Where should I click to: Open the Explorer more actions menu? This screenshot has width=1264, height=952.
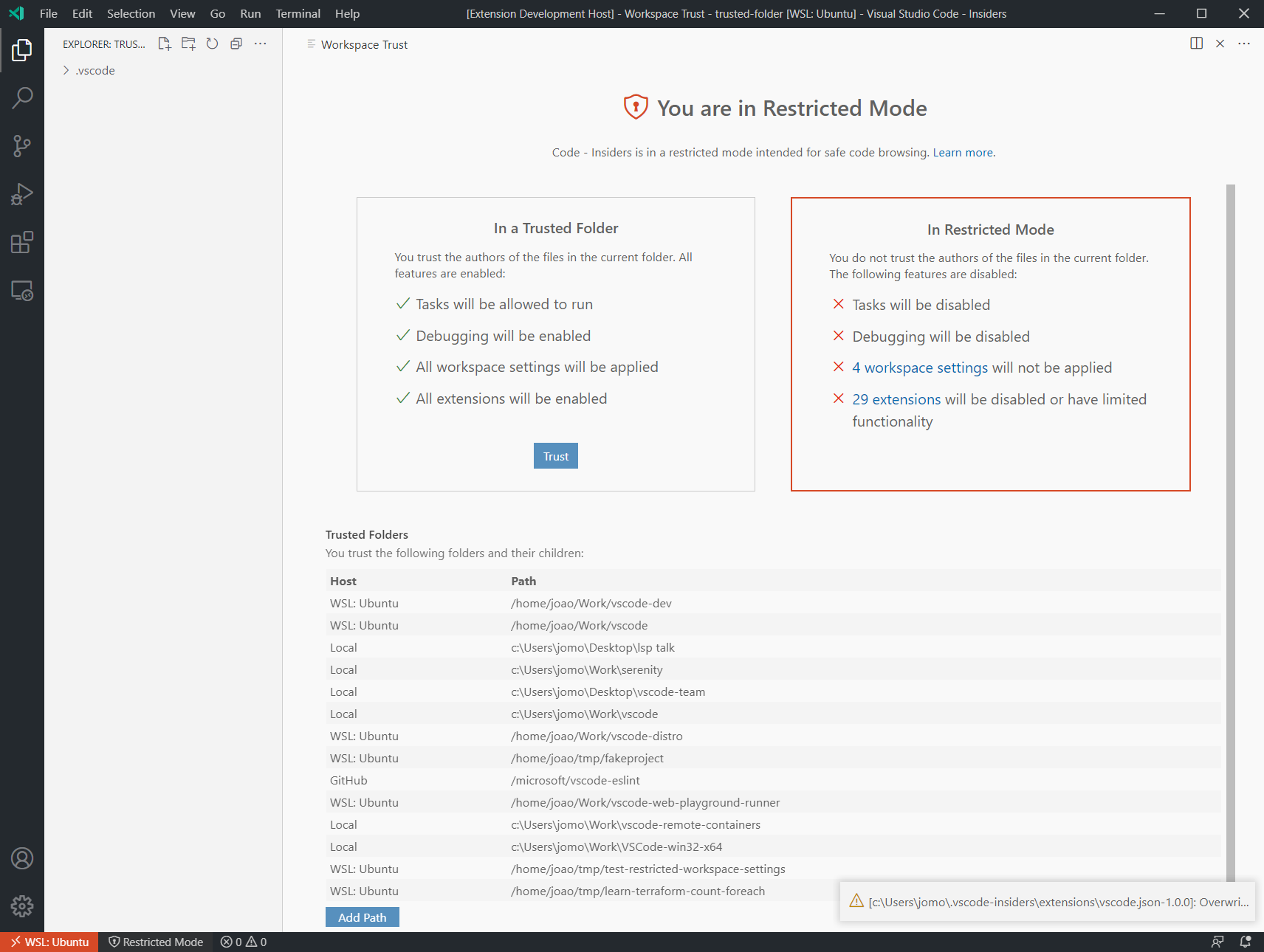[x=260, y=44]
